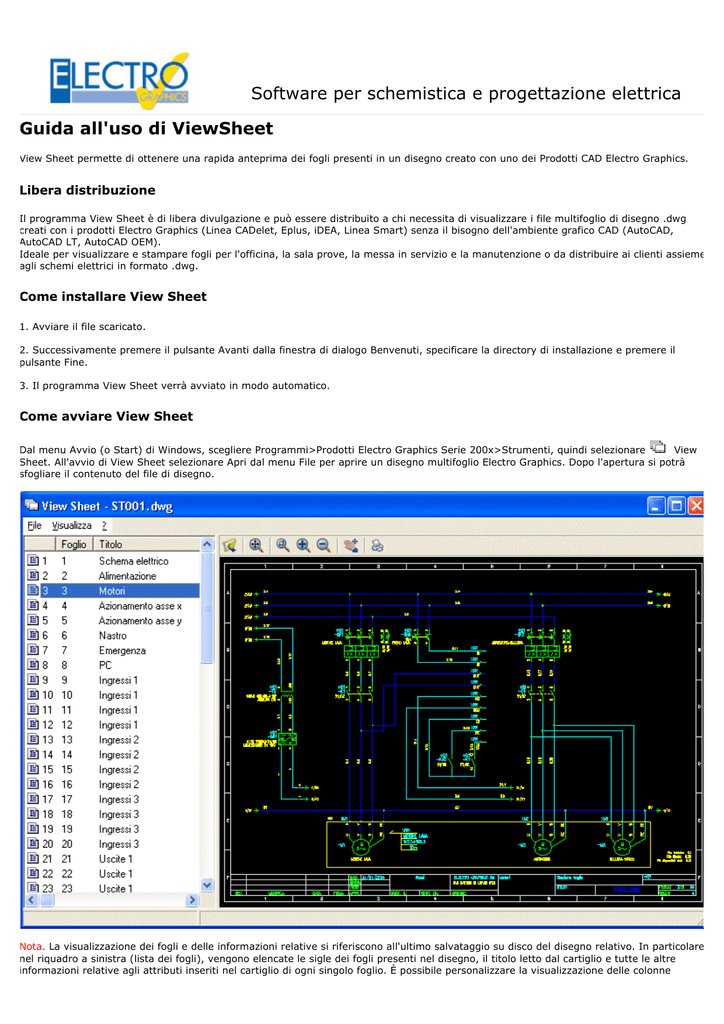
Task: Select the Azionamento asse y sheet
Action: coord(112,620)
